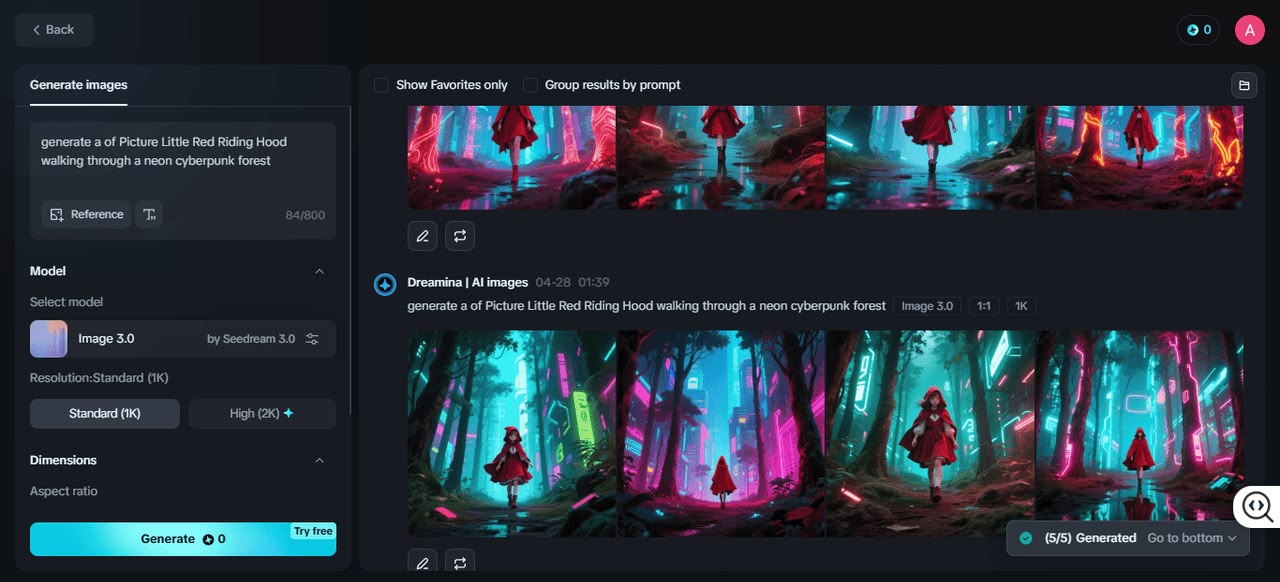Viewport: 1280px width, 582px height.
Task: Click the 84/800 character counter
Action: [x=305, y=215]
